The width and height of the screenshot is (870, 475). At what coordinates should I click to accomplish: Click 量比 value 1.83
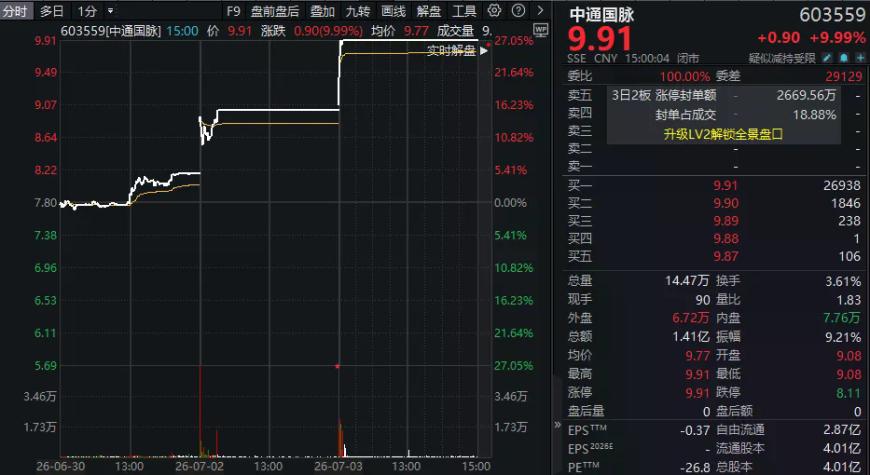[849, 300]
